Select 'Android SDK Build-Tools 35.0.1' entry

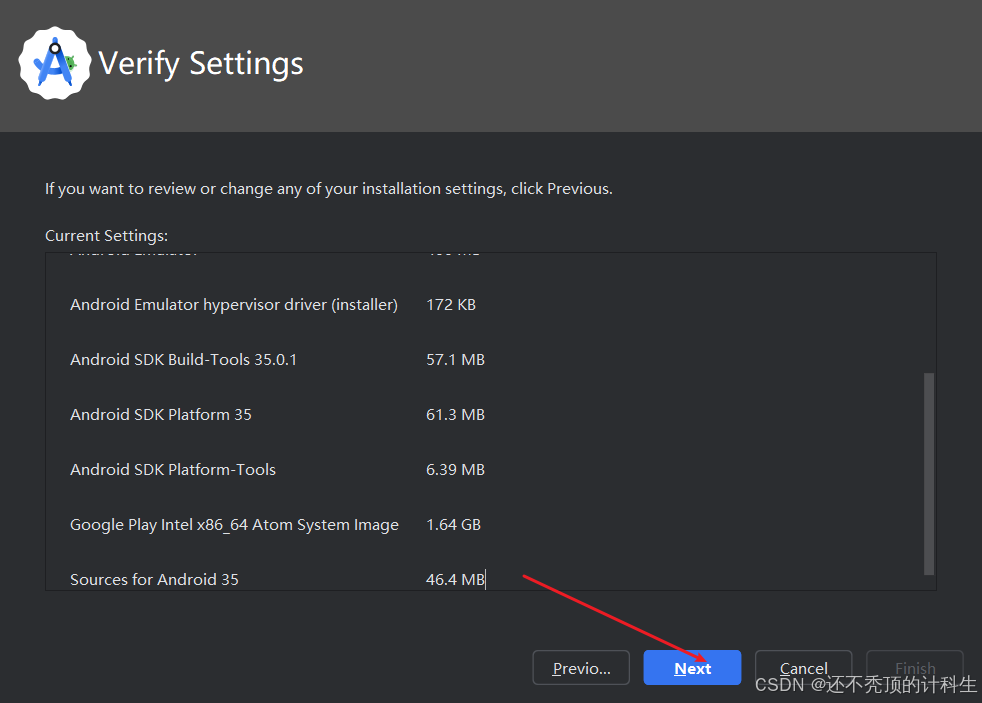(x=183, y=360)
